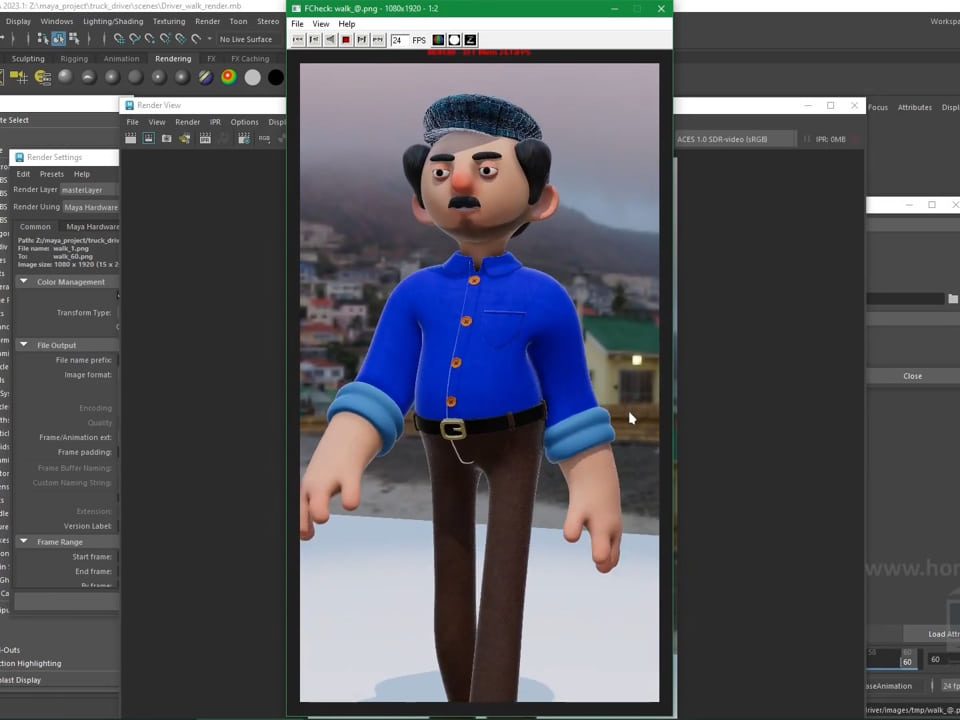Open Render View IPR menu
The height and width of the screenshot is (720, 960).
click(x=215, y=122)
